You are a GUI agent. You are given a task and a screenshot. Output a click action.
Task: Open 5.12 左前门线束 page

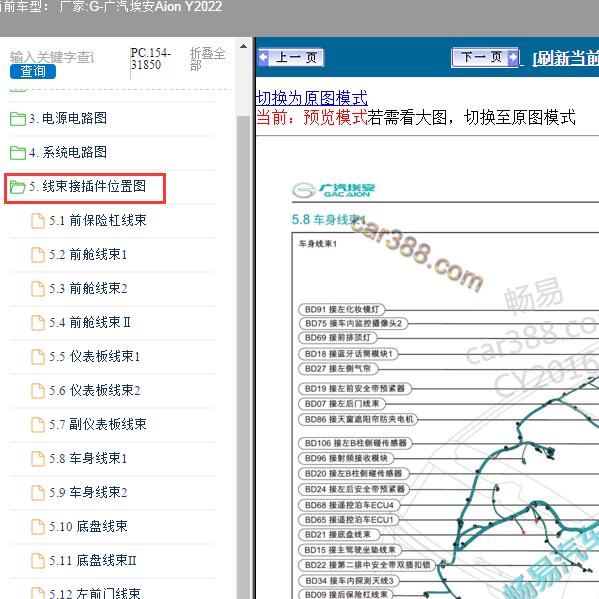click(x=95, y=593)
